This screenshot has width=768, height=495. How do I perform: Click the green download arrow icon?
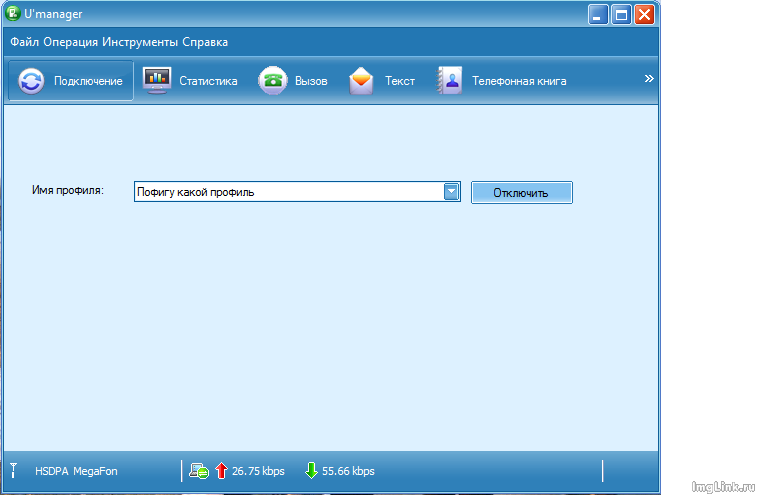click(311, 471)
